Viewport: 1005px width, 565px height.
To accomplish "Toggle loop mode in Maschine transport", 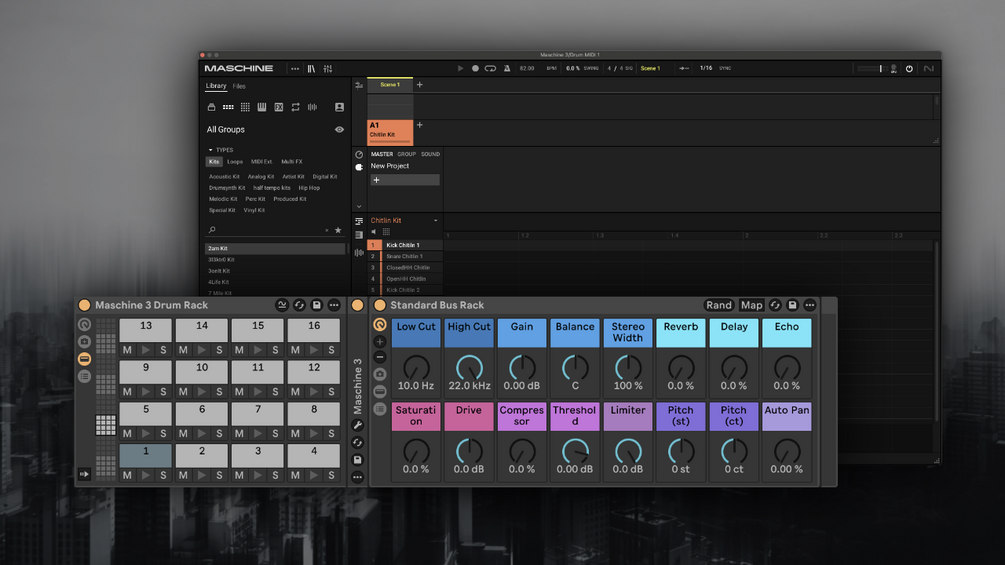I will (490, 68).
